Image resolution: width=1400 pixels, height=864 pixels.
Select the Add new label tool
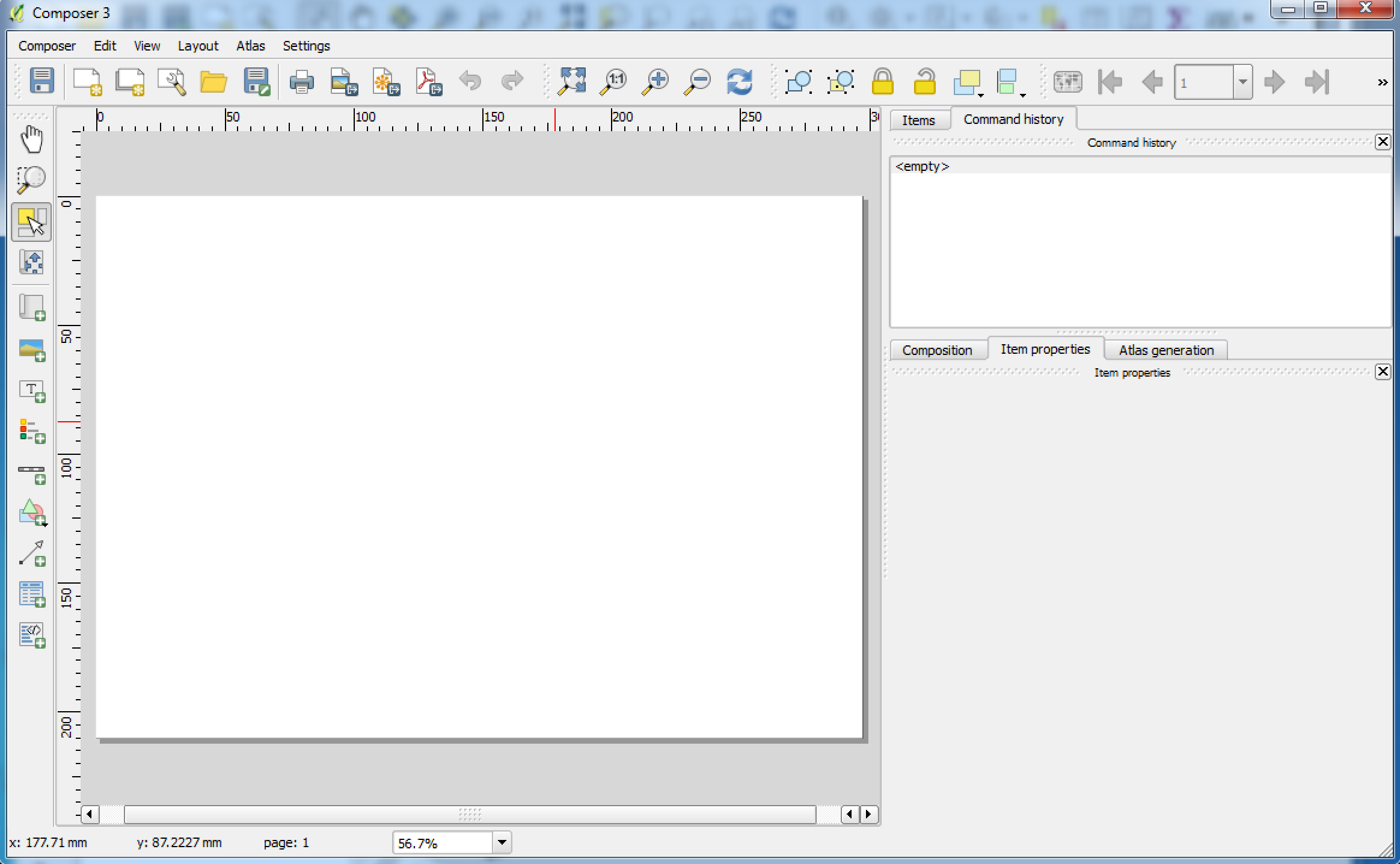tap(31, 390)
